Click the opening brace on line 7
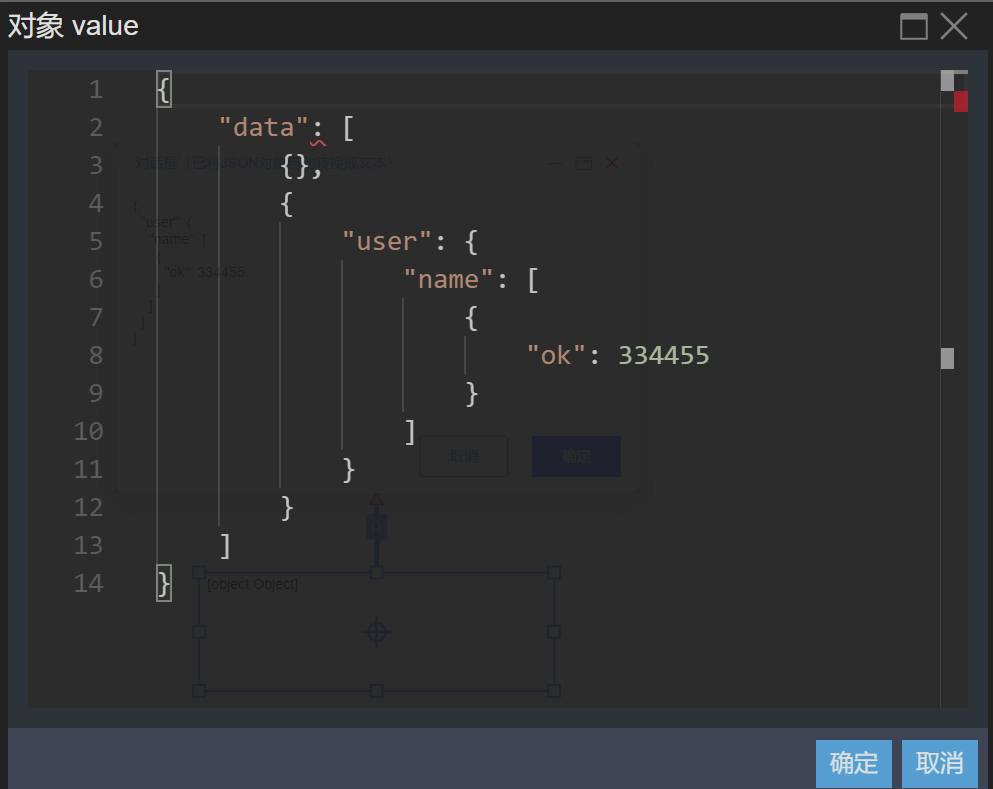 point(471,318)
